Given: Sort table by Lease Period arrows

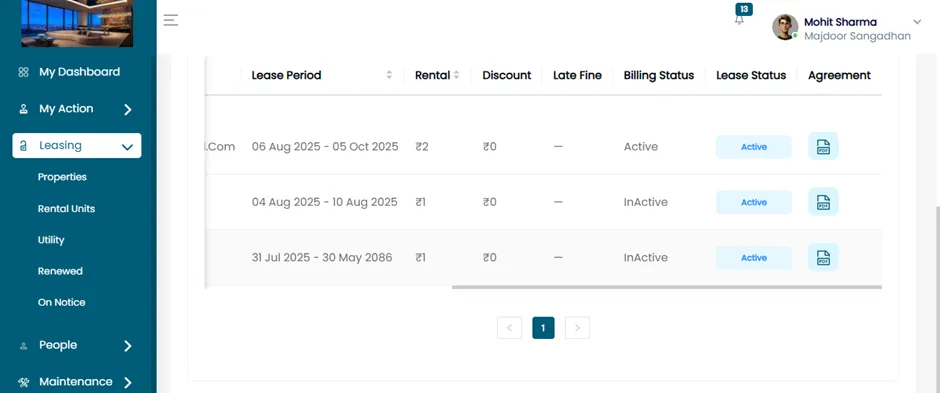Looking at the screenshot, I should click(389, 75).
